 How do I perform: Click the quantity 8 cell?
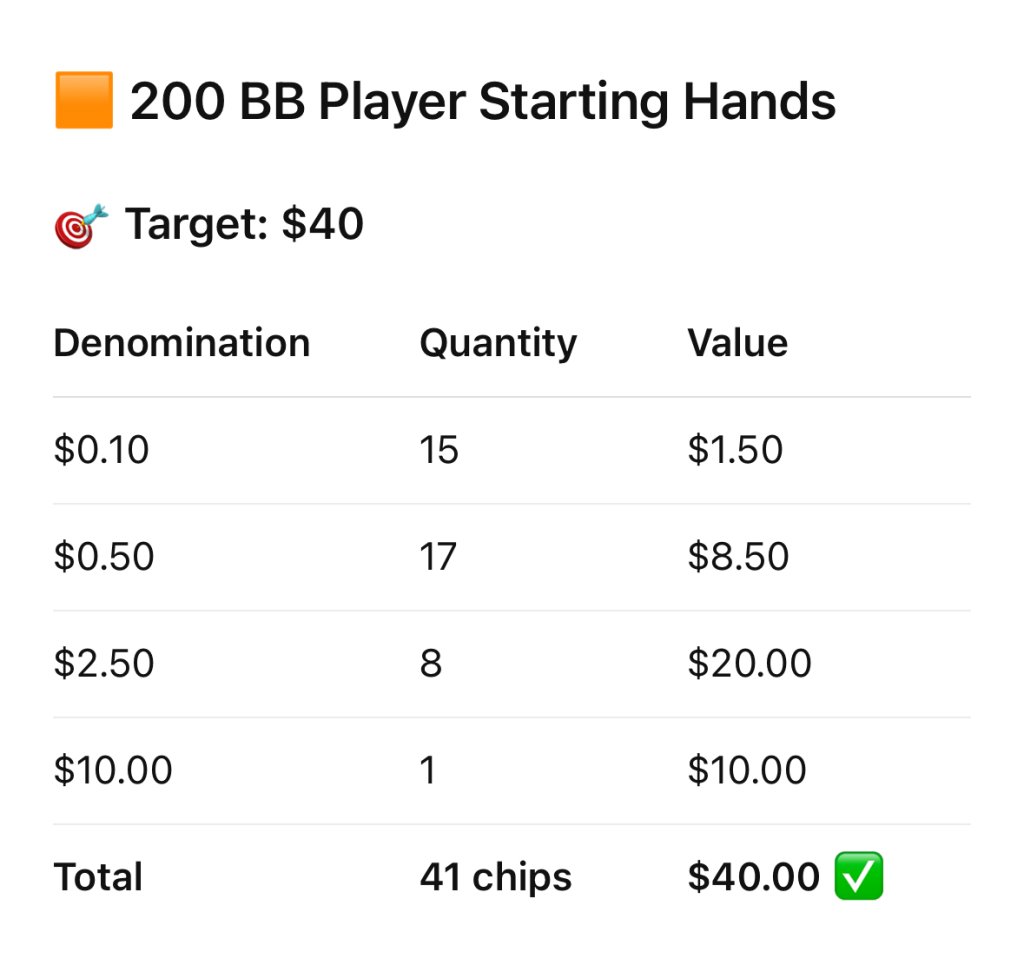(x=431, y=663)
